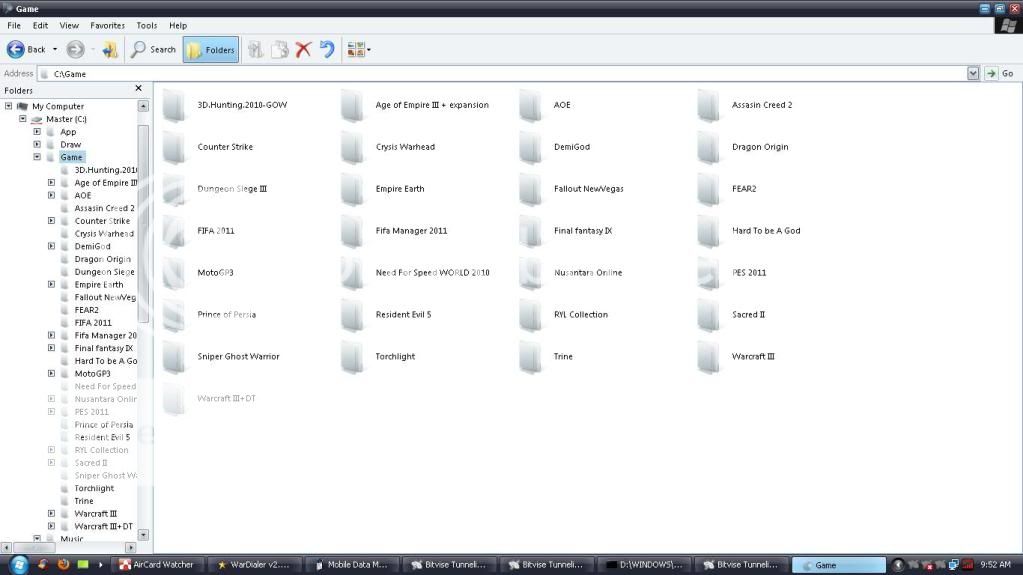Image resolution: width=1023 pixels, height=575 pixels.
Task: Toggle the Folders pane button off
Action: pos(211,50)
